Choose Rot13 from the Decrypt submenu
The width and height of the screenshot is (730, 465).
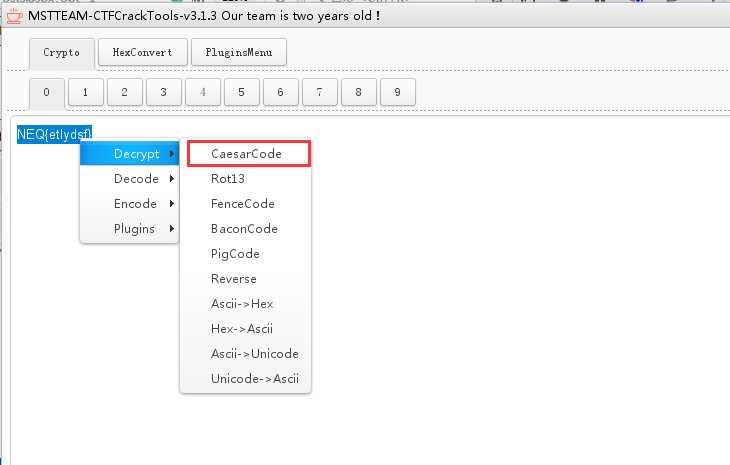pos(246,179)
